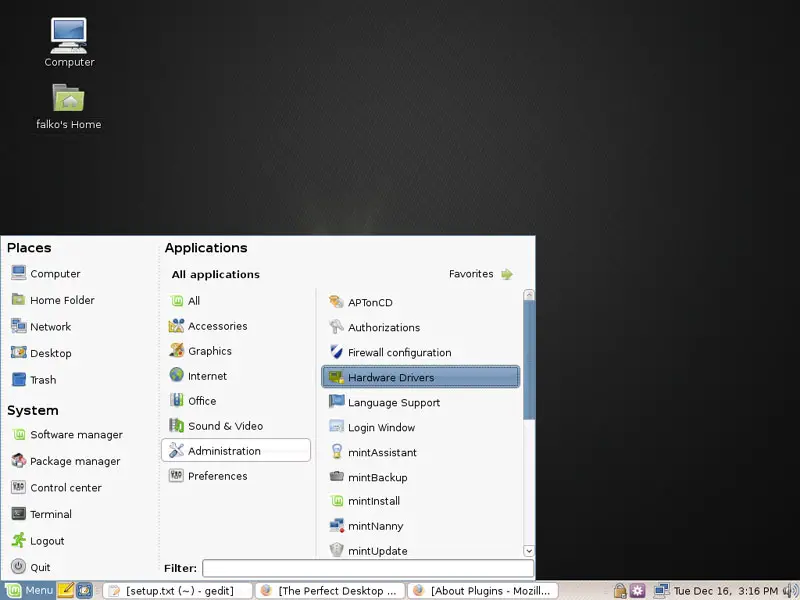Open Network in Places
Viewport: 800px width, 600px height.
click(41, 327)
